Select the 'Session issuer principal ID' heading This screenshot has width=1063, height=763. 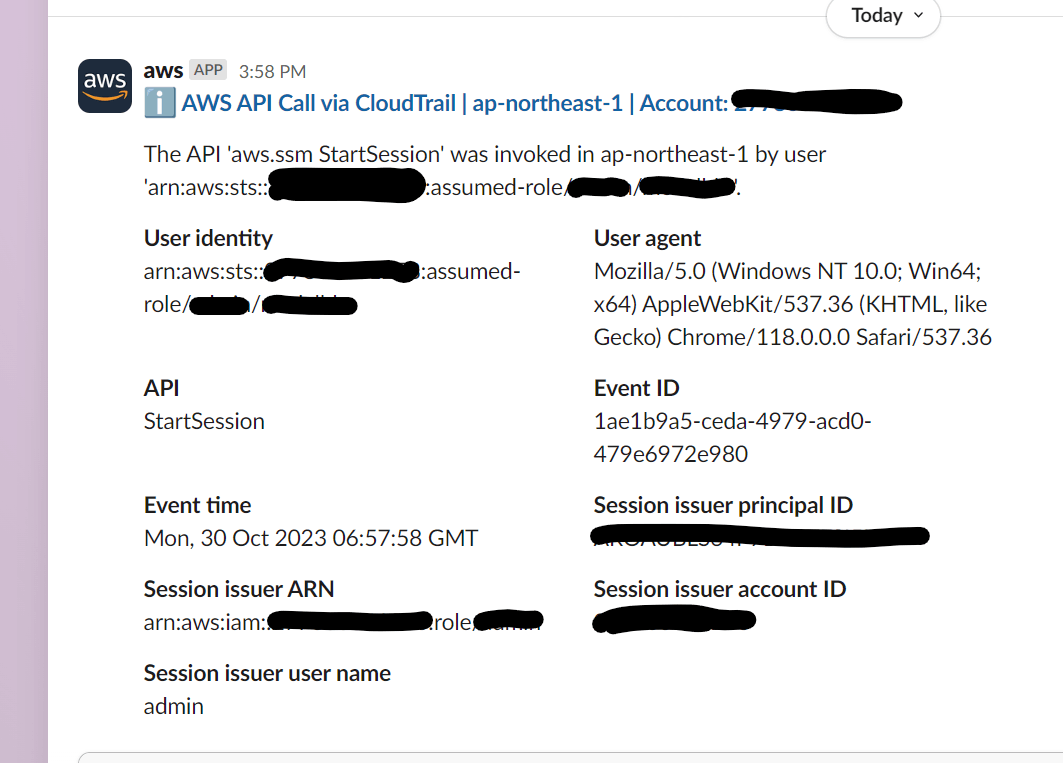coord(723,505)
